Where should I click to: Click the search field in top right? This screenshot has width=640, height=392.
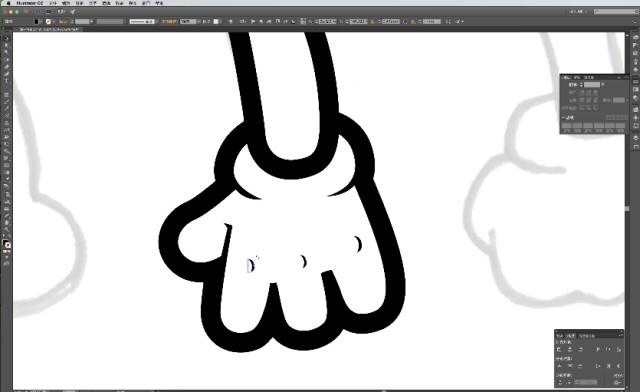pyautogui.click(x=616, y=12)
